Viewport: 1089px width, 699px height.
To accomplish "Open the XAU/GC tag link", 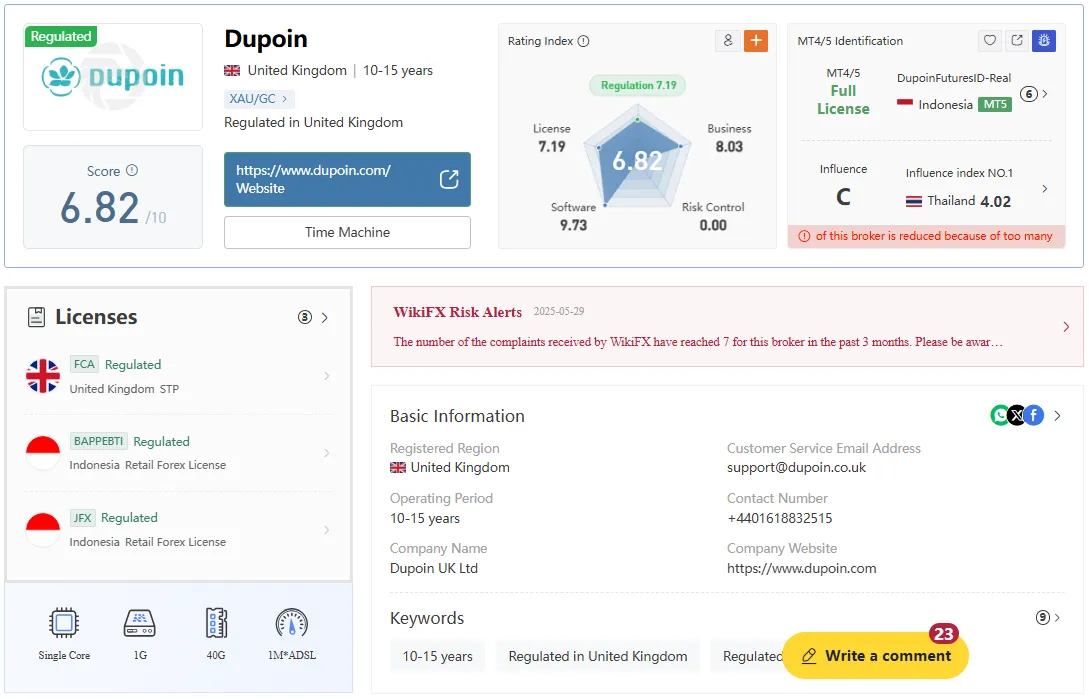I will pyautogui.click(x=258, y=99).
